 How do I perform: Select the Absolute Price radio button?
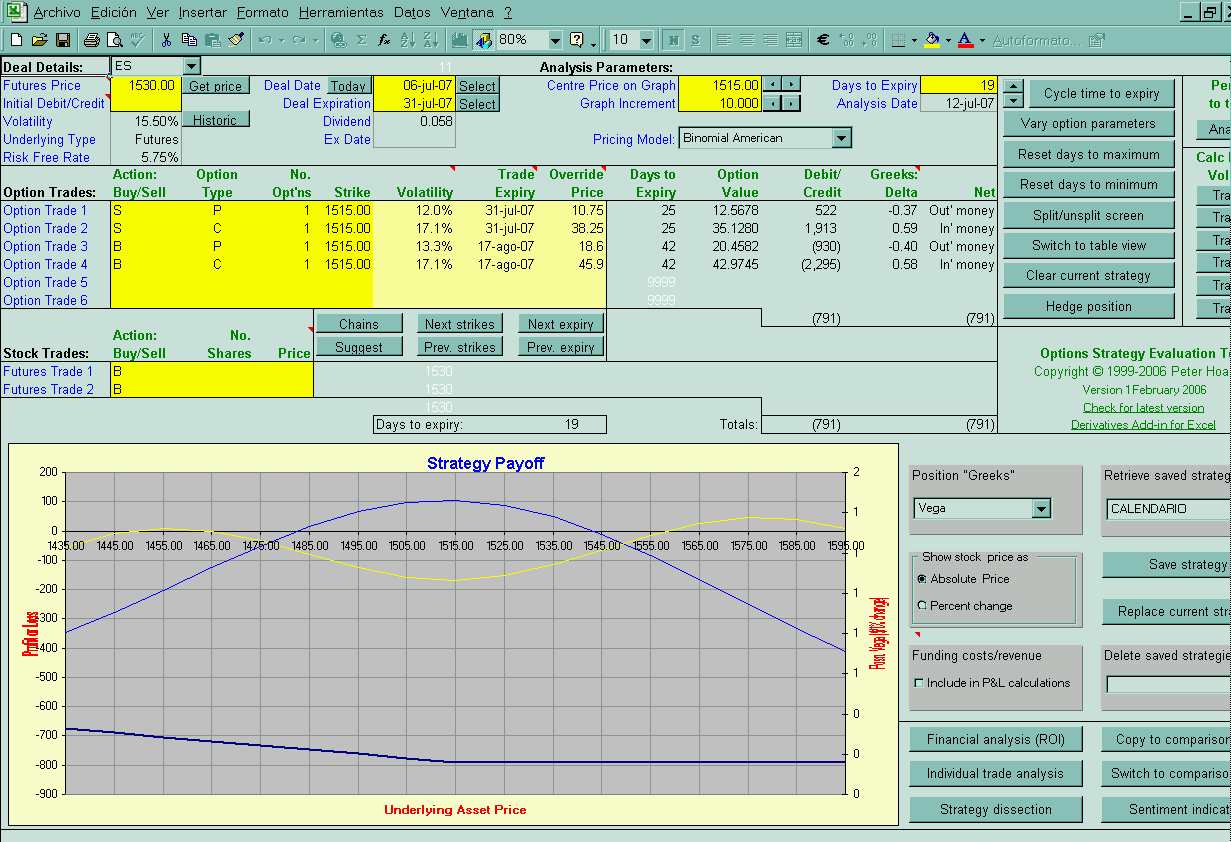point(921,579)
